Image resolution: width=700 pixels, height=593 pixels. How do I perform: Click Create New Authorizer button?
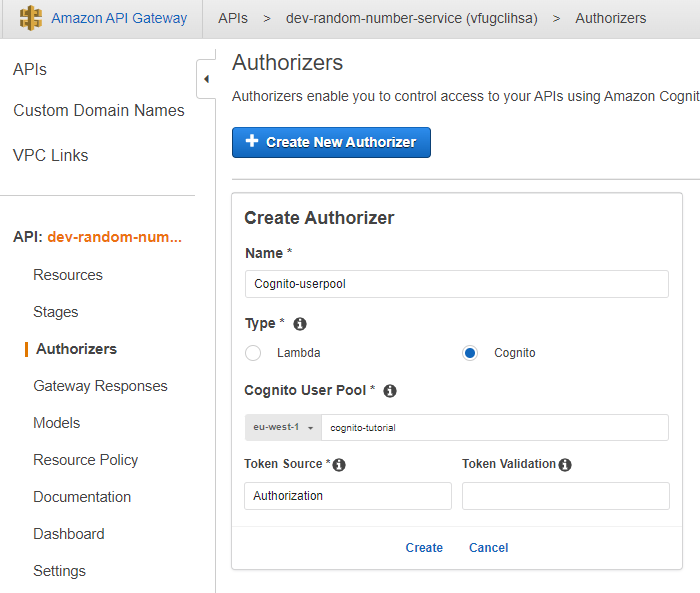[331, 142]
